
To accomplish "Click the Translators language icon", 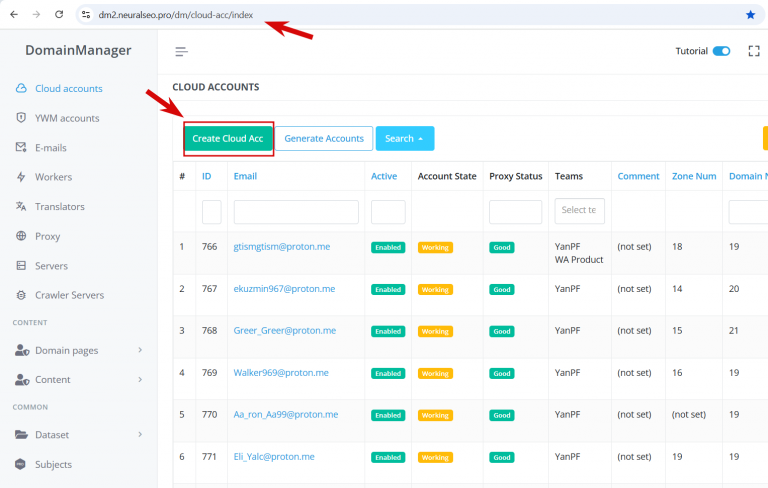I will point(21,206).
